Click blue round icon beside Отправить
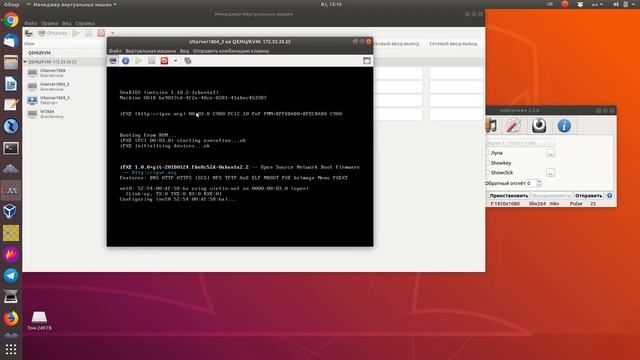This screenshot has height=360, width=640. point(609,196)
